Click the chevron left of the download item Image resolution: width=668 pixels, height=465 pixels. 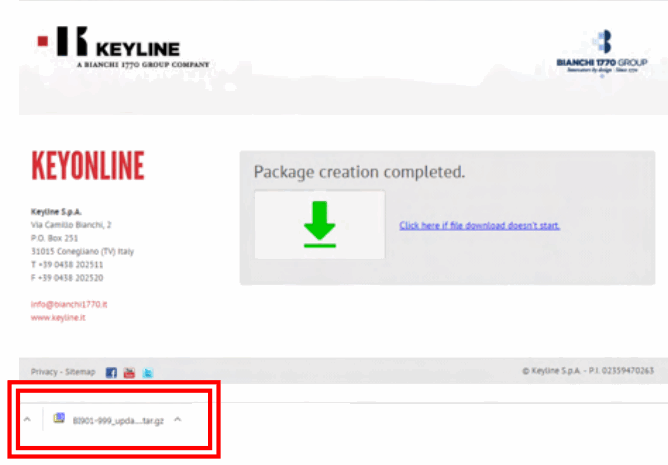27,419
